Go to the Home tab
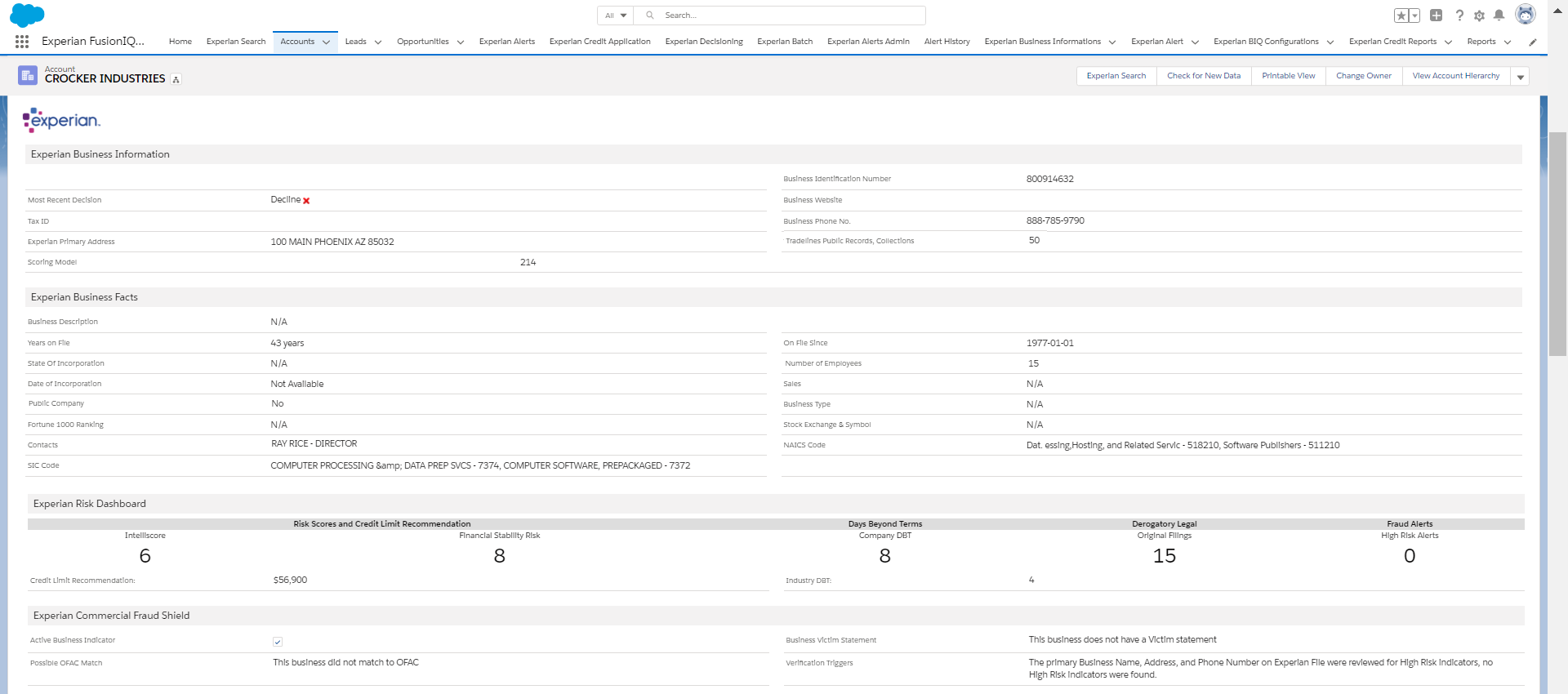 (180, 42)
